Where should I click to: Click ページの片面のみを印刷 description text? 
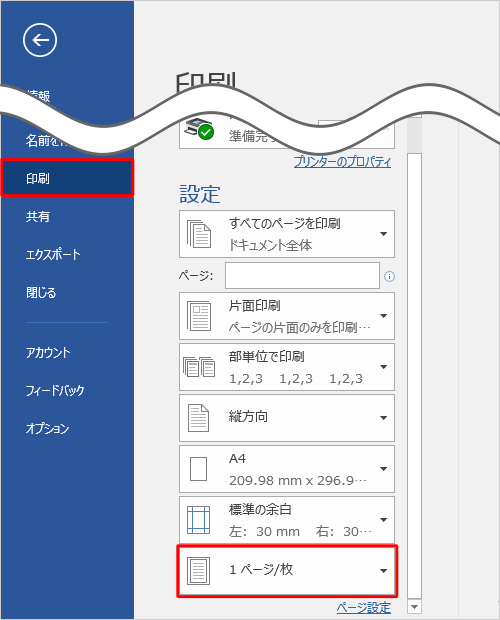[x=300, y=327]
